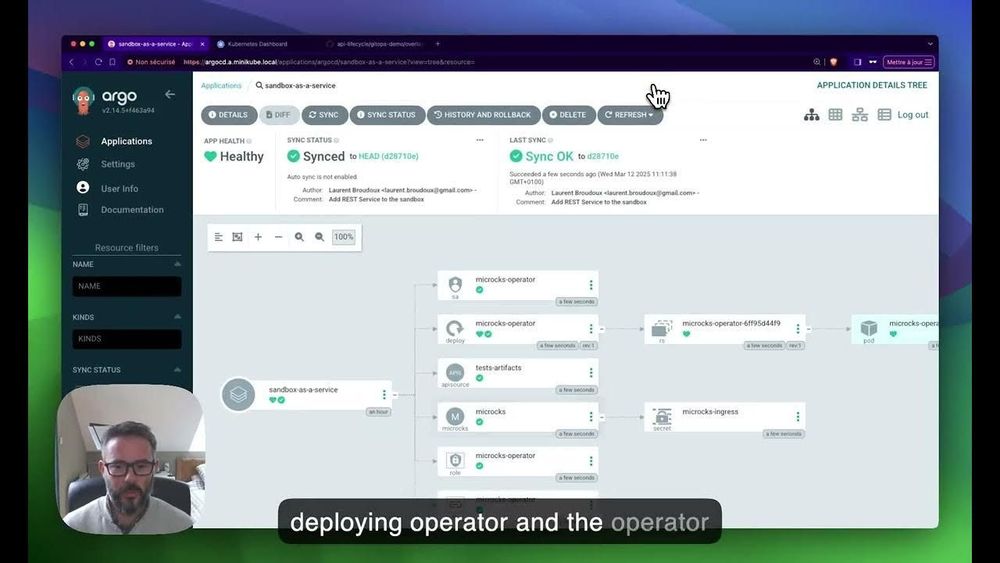Select the apisource icon for tests-artifacts
1000x563 pixels.
[455, 372]
